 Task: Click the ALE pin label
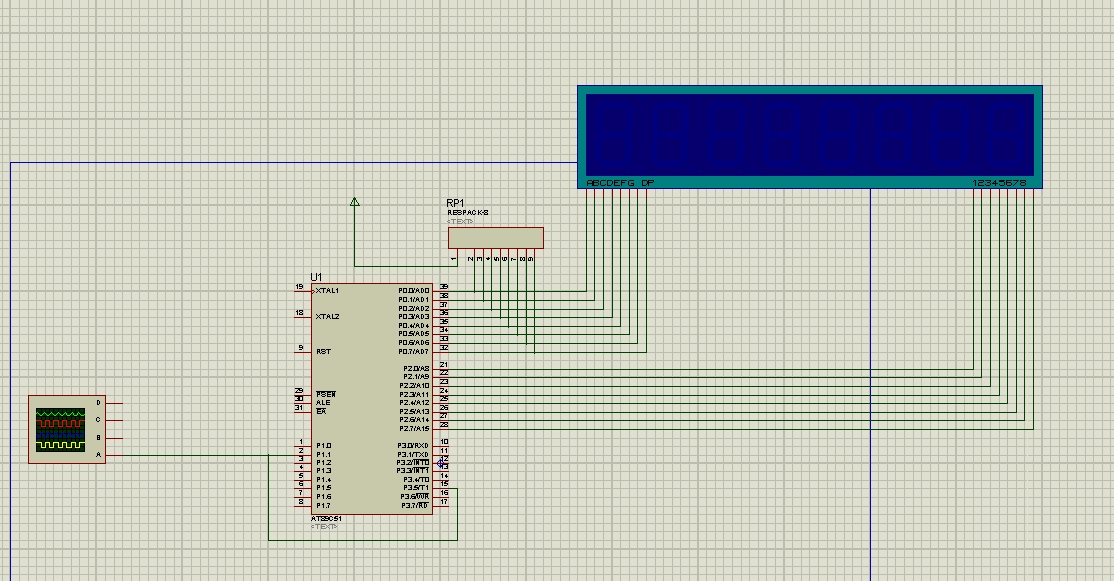(x=323, y=403)
